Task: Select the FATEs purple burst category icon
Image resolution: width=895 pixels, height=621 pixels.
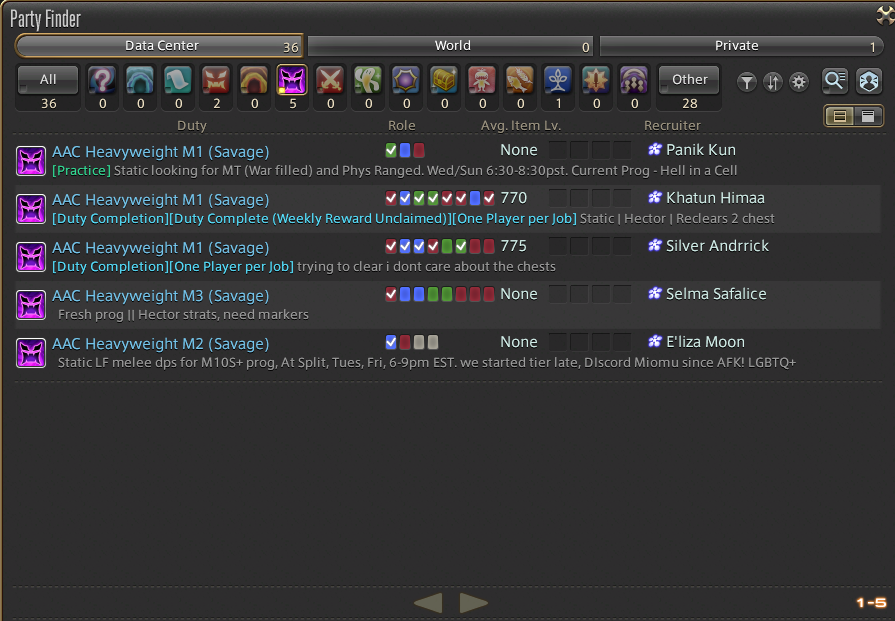Action: click(406, 80)
